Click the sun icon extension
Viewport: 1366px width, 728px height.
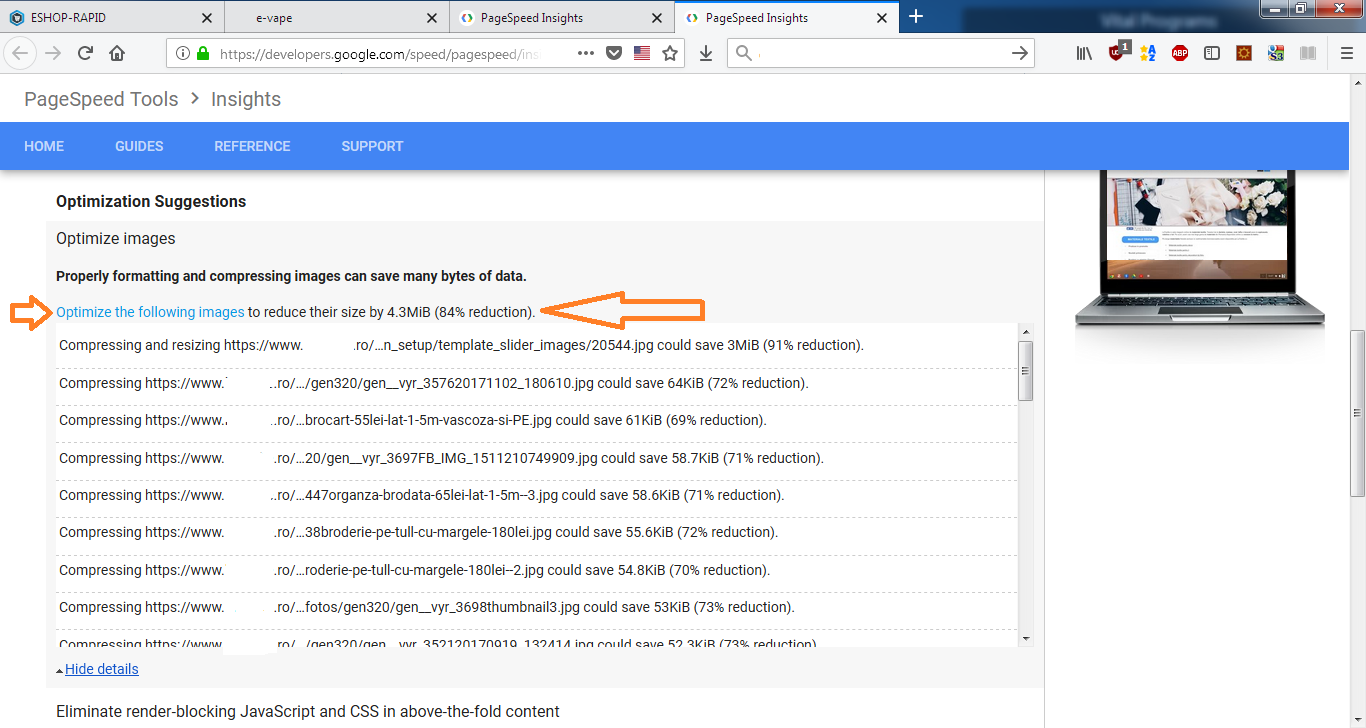(1244, 53)
